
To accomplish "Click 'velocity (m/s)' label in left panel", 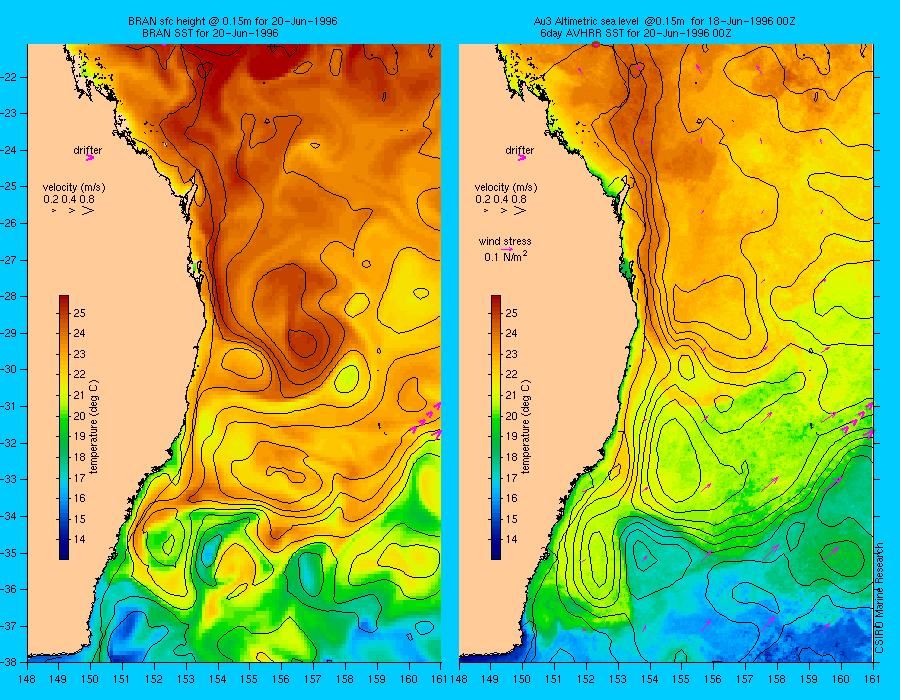I will [x=74, y=188].
